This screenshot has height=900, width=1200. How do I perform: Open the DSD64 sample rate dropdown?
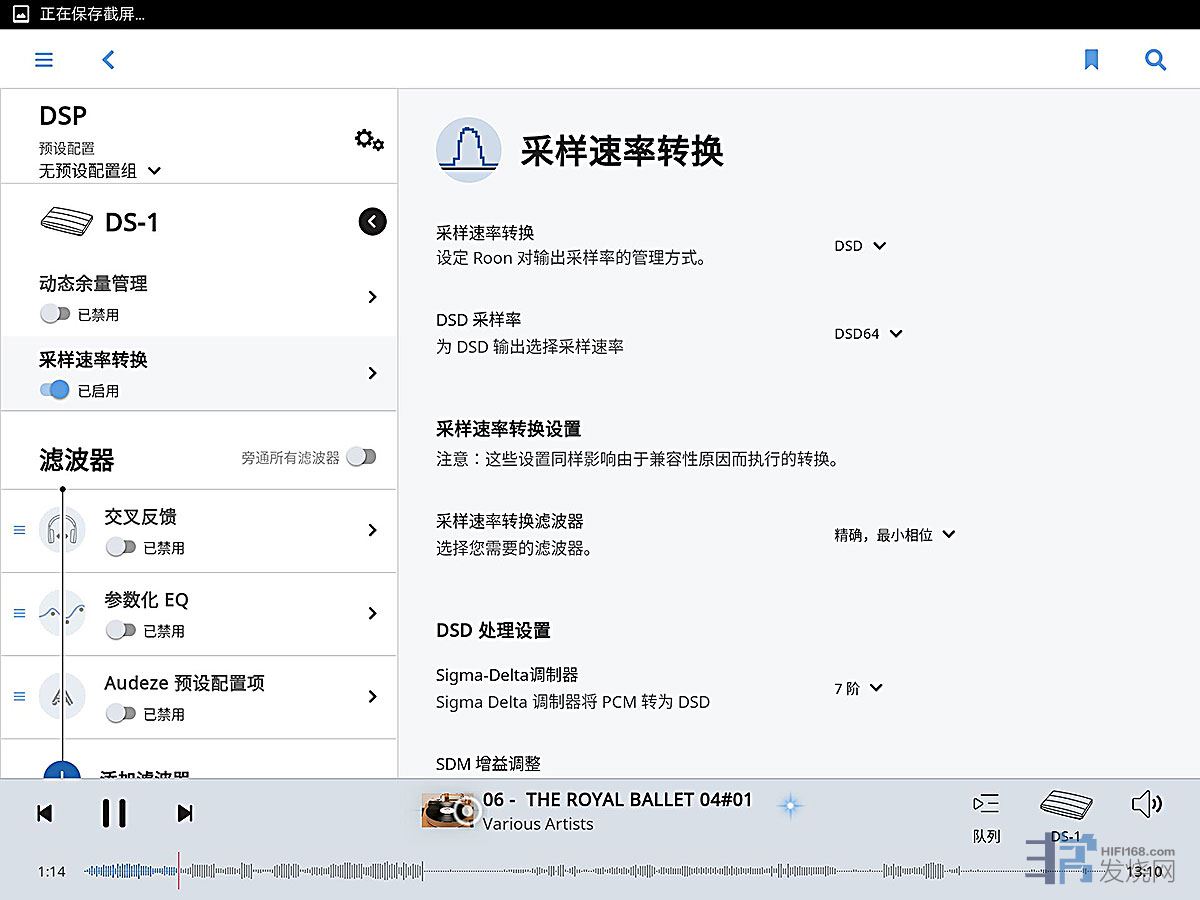(x=868, y=334)
